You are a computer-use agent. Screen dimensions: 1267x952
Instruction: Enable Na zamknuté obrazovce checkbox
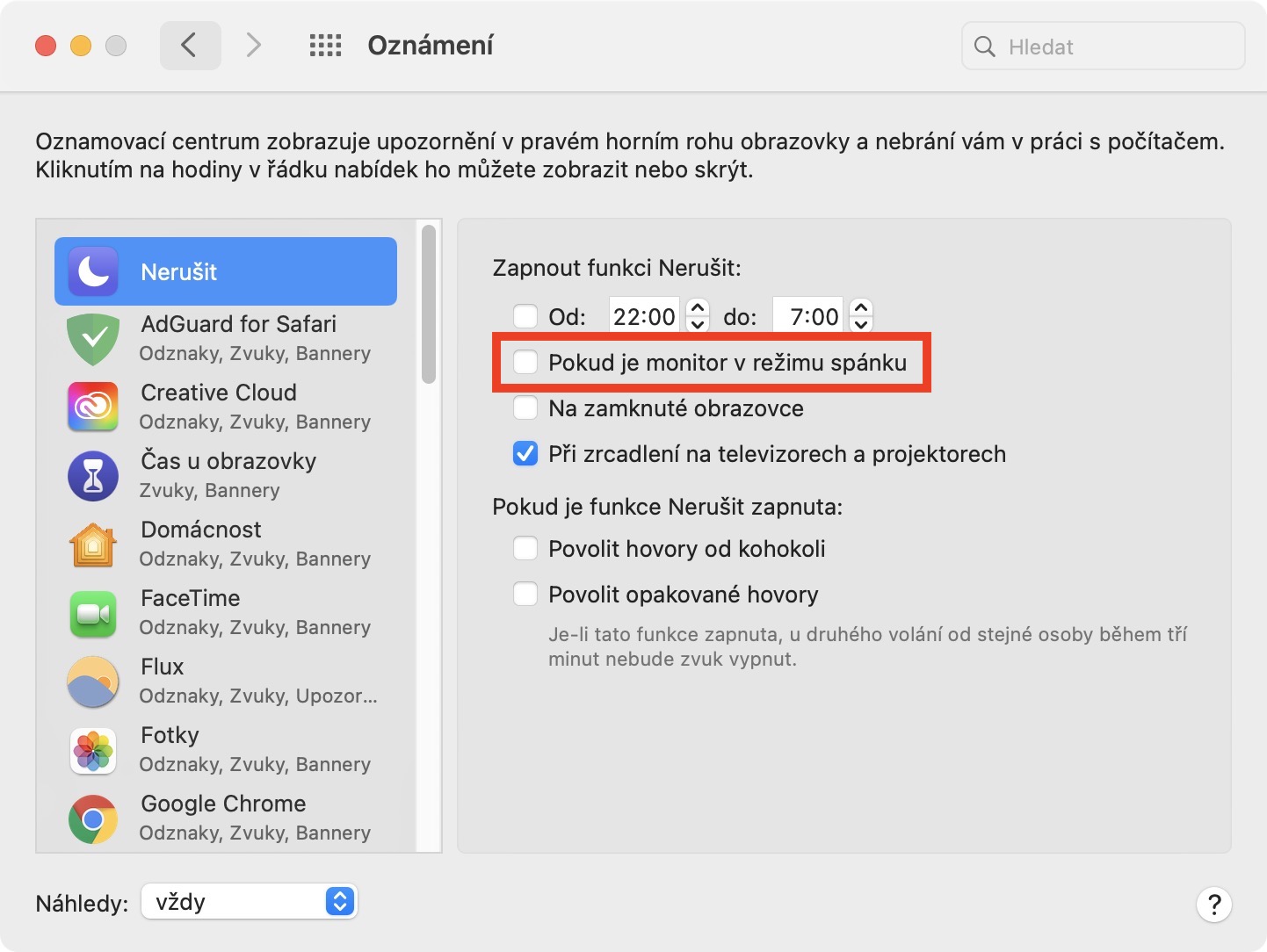(525, 407)
